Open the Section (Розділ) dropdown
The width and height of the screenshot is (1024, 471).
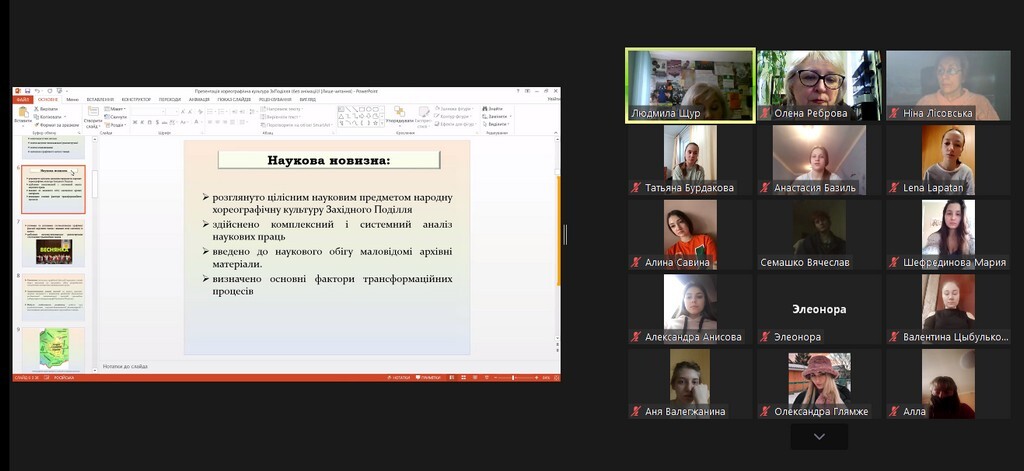tap(116, 125)
